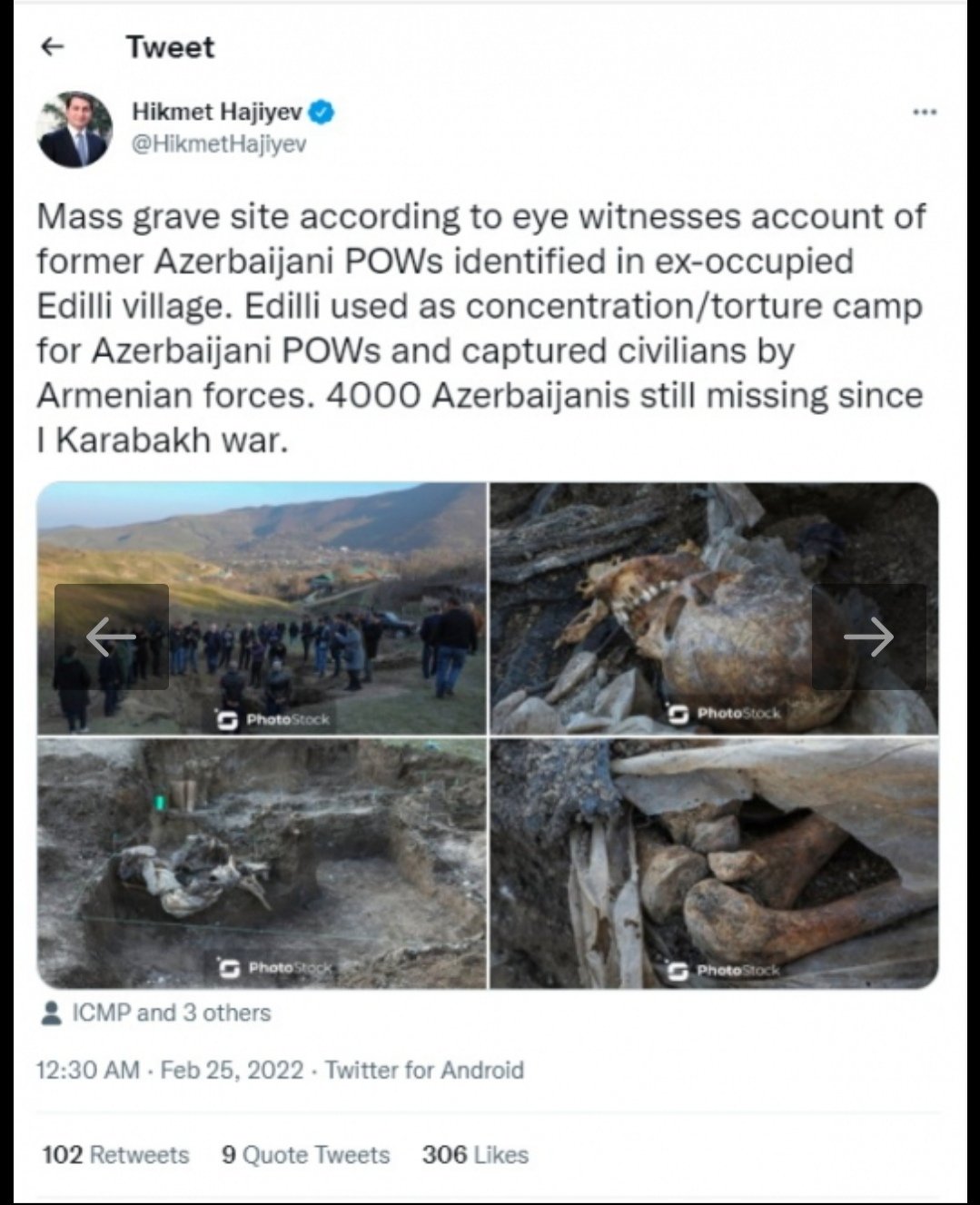Viewport: 980px width, 1205px height.
Task: Click the 'Tweet' header title
Action: pos(170,47)
